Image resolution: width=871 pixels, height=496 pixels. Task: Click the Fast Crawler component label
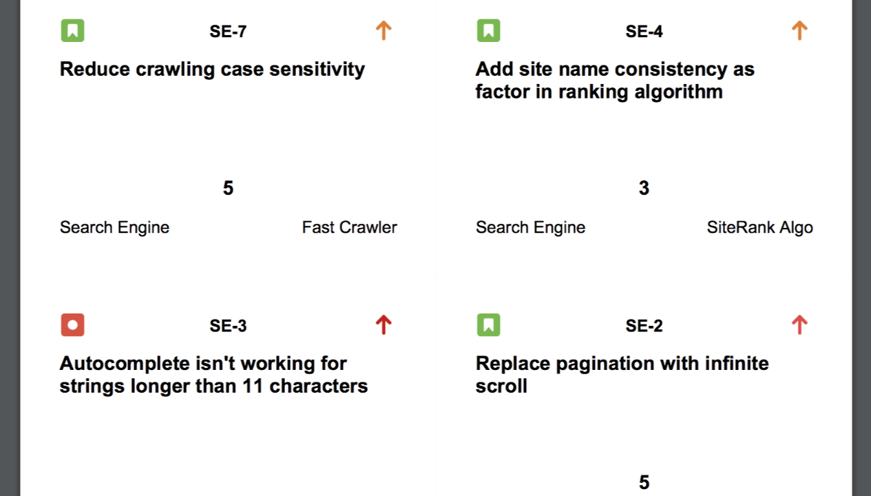(349, 228)
